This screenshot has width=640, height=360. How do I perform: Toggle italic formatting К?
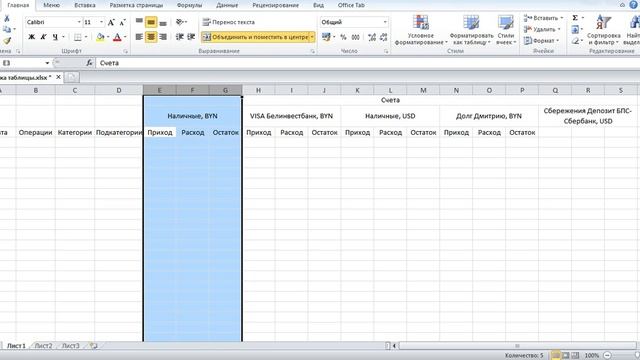click(43, 37)
